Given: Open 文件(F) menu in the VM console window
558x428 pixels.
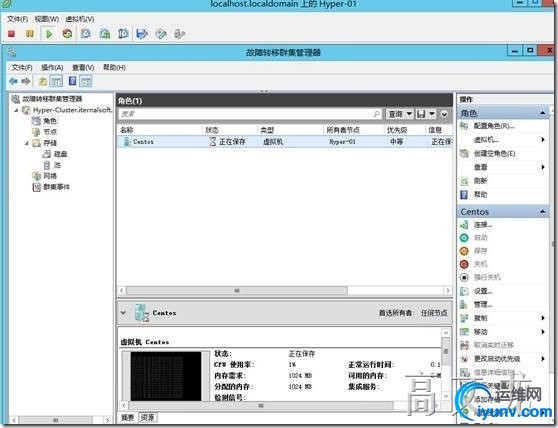Looking at the screenshot, I should click(x=17, y=19).
